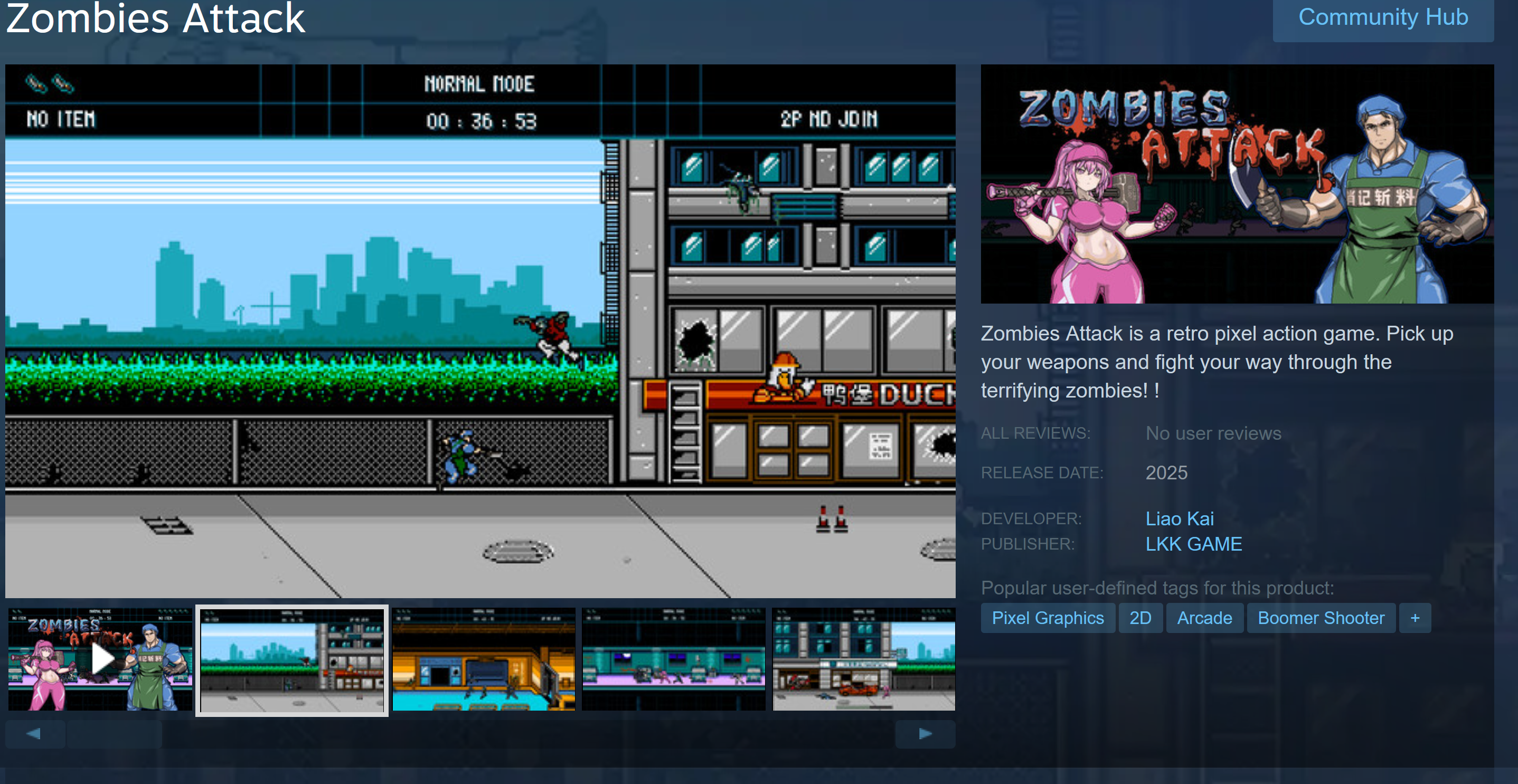Click the 'RELEASE DATE:' label
The height and width of the screenshot is (784, 1518).
(x=1042, y=473)
